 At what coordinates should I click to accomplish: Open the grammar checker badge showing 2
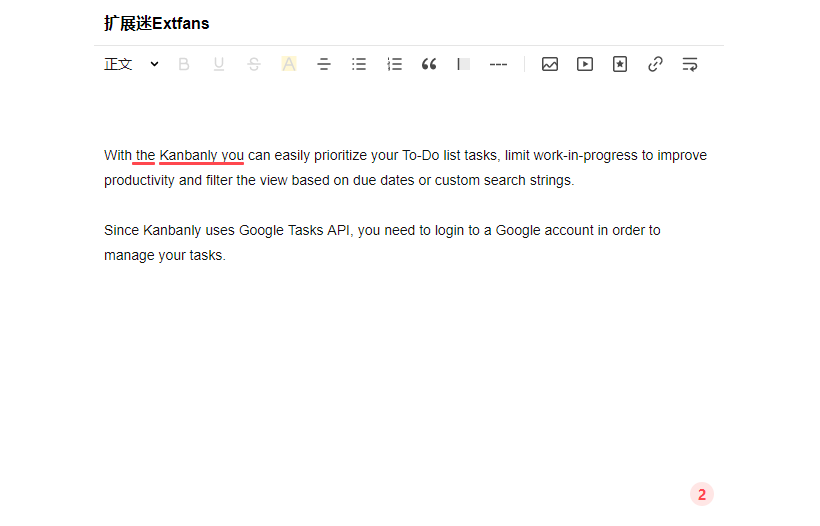coord(702,494)
